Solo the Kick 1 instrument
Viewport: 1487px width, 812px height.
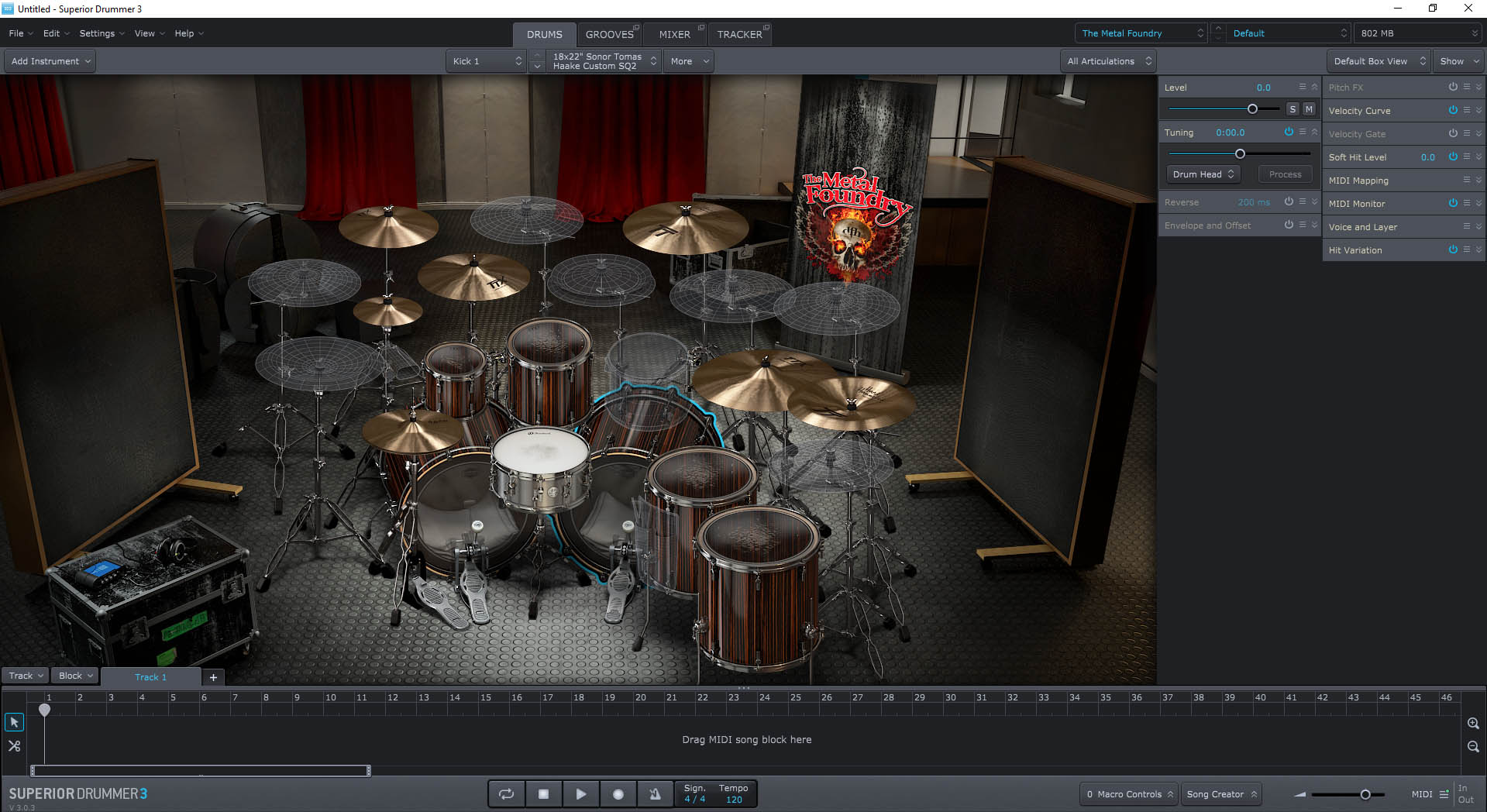pos(1293,109)
